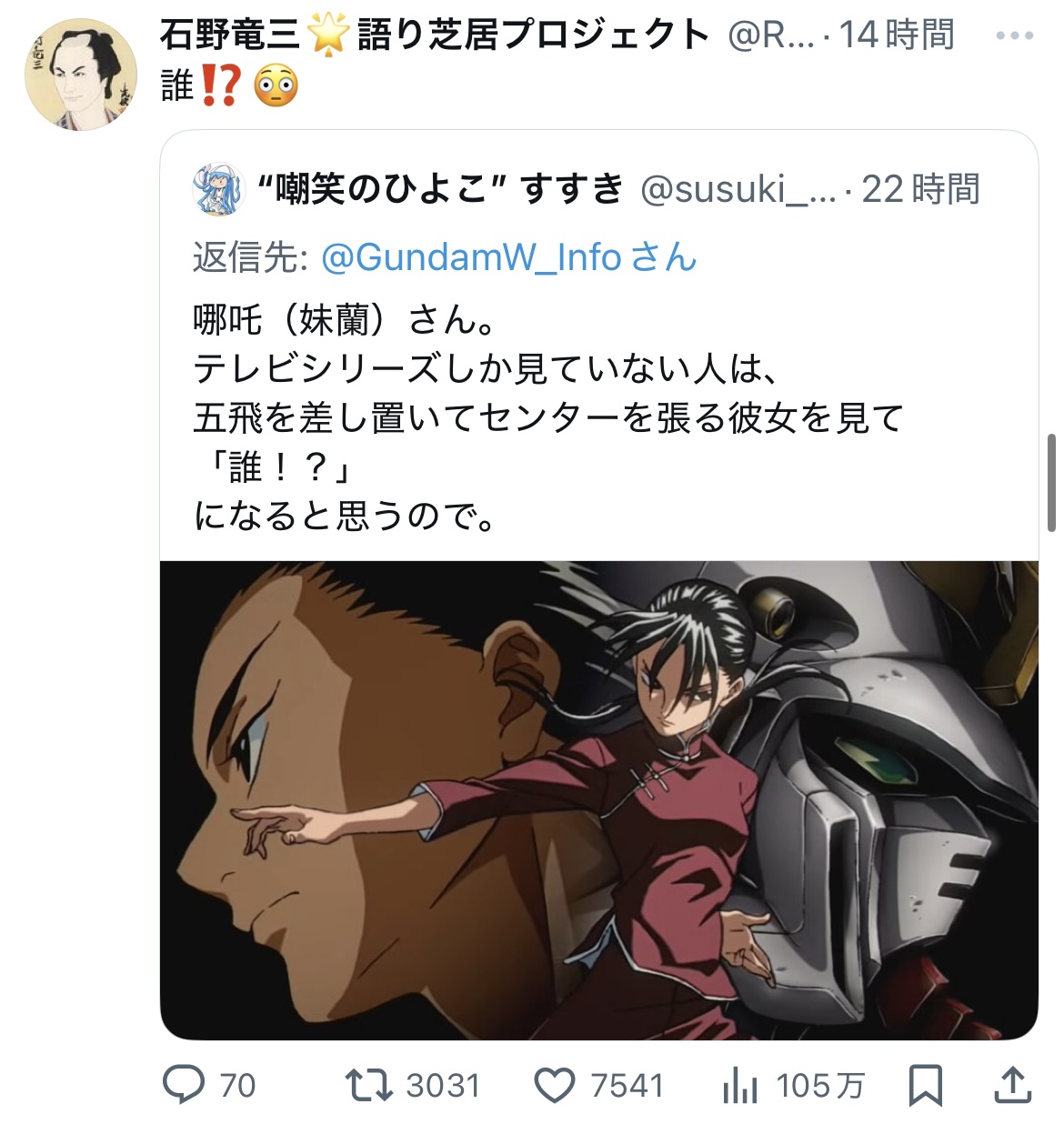View analytics bar chart icon
The height and width of the screenshot is (1124, 1064).
pos(739,1085)
